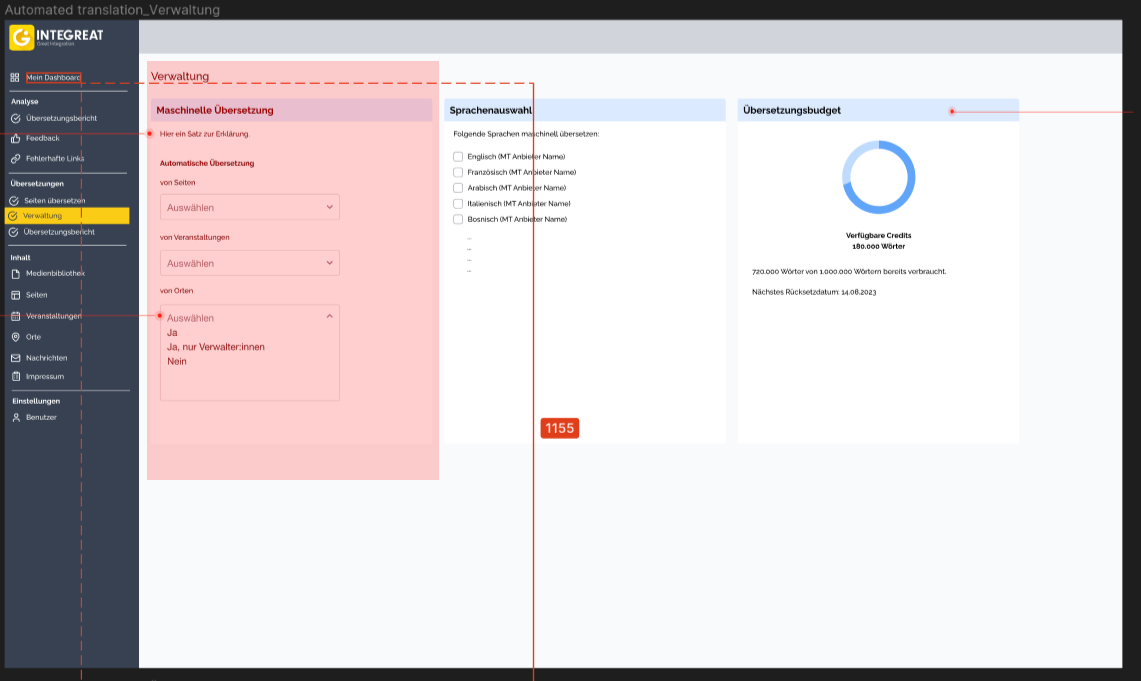The width and height of the screenshot is (1141, 681).
Task: Open the von Seiten Auswählen dropdown
Action: (x=250, y=207)
